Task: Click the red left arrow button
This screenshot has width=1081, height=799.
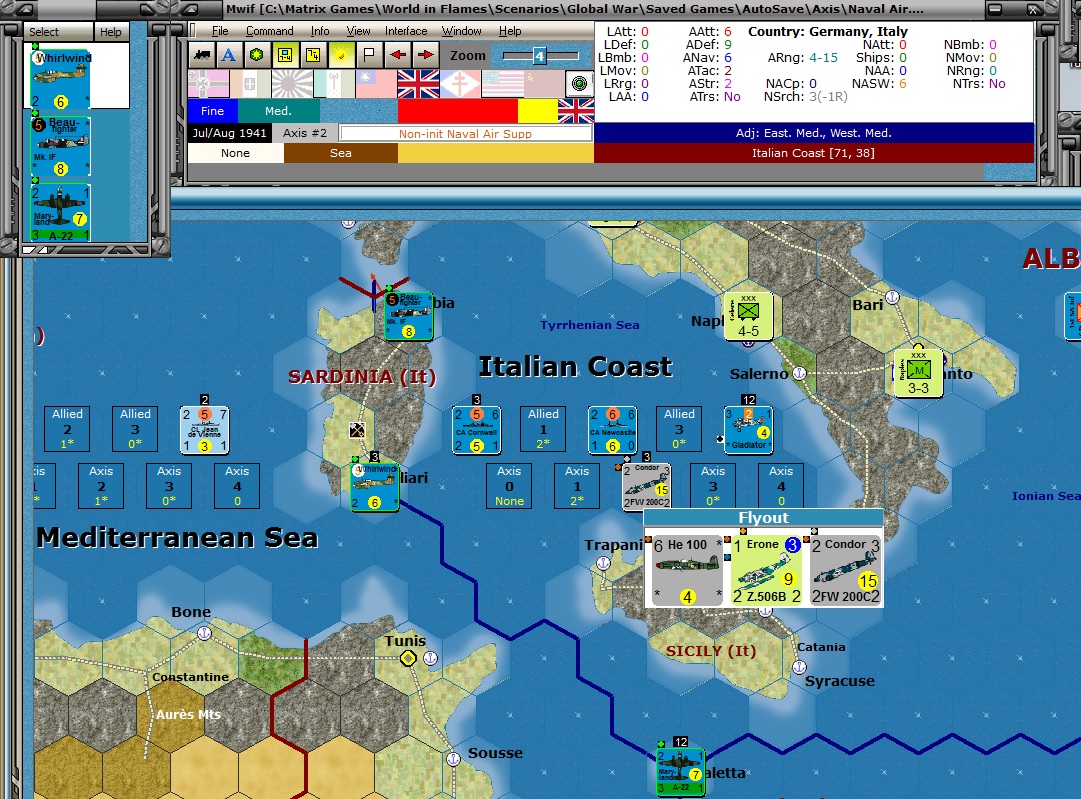Action: (x=398, y=55)
